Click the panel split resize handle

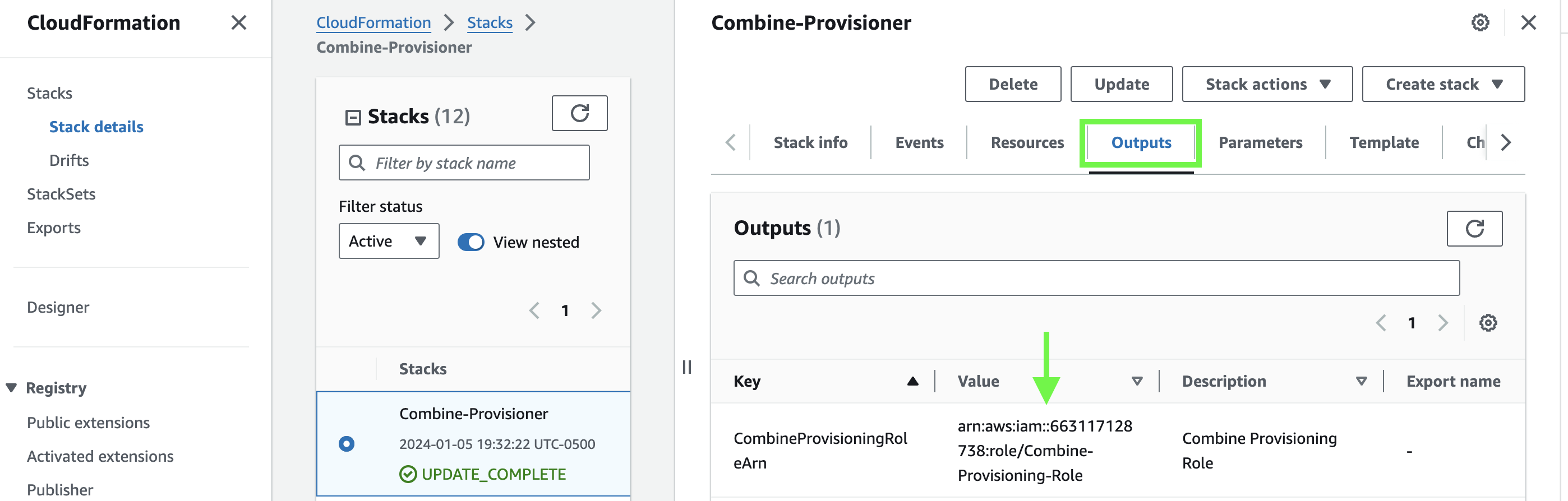(687, 367)
